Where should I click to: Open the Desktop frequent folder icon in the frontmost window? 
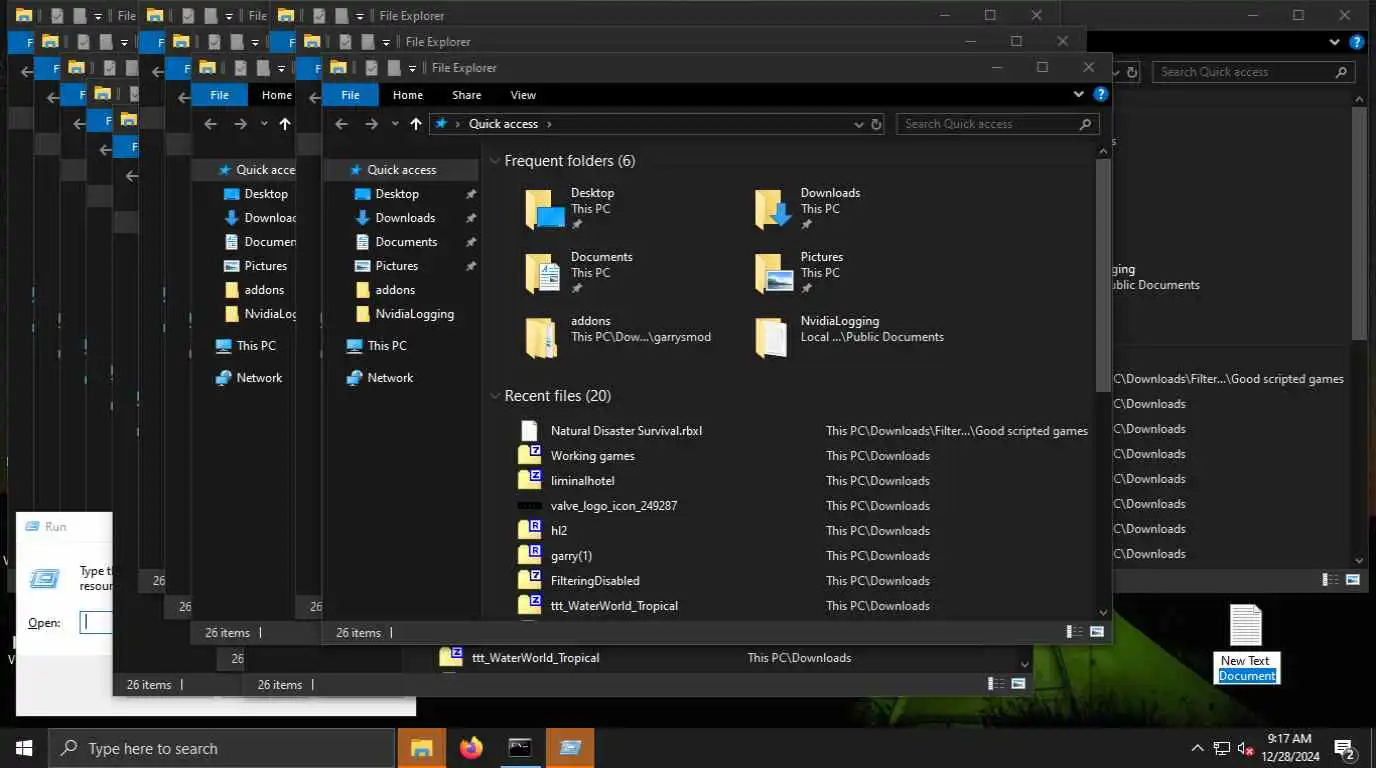coord(545,209)
